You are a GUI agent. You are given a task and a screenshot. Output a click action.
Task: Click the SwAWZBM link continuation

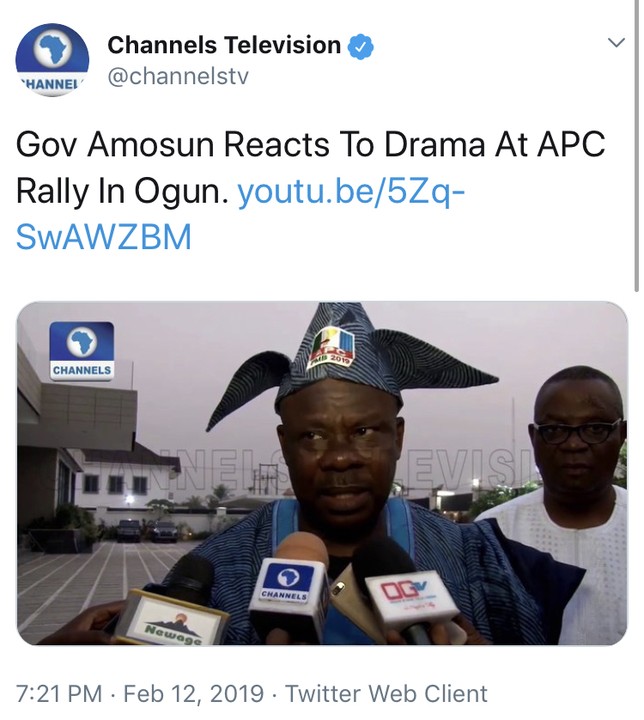pos(103,237)
